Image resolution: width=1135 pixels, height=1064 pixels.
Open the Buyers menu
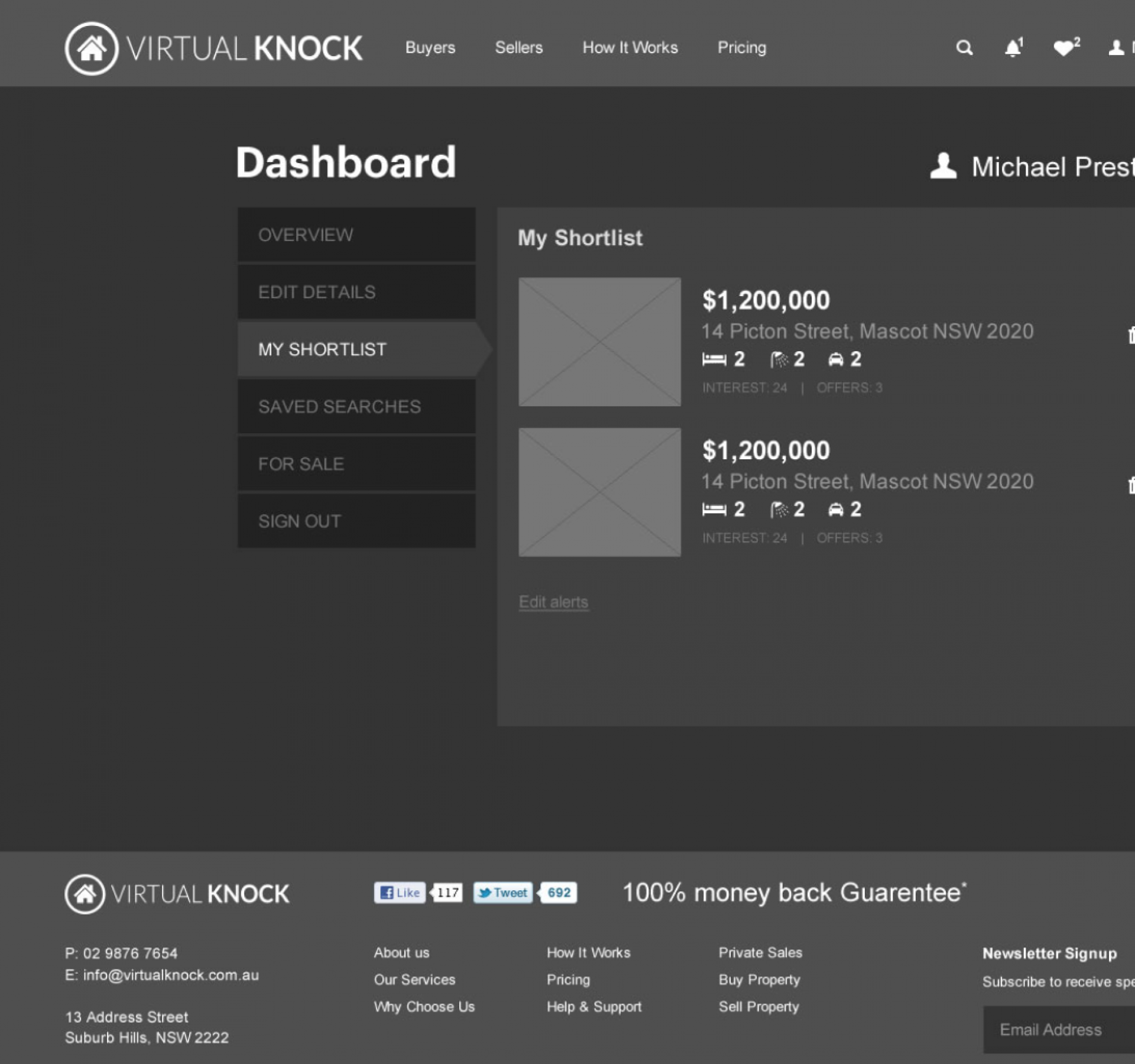[430, 48]
